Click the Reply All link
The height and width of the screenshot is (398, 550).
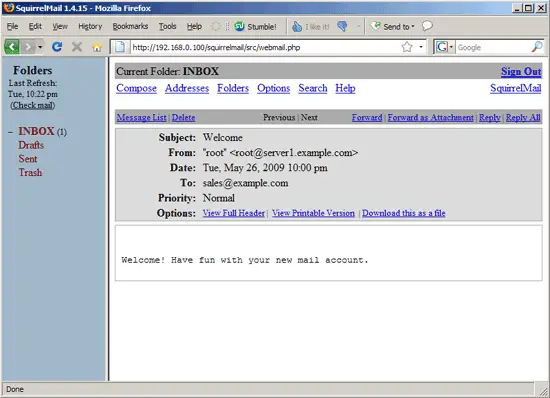tap(523, 117)
